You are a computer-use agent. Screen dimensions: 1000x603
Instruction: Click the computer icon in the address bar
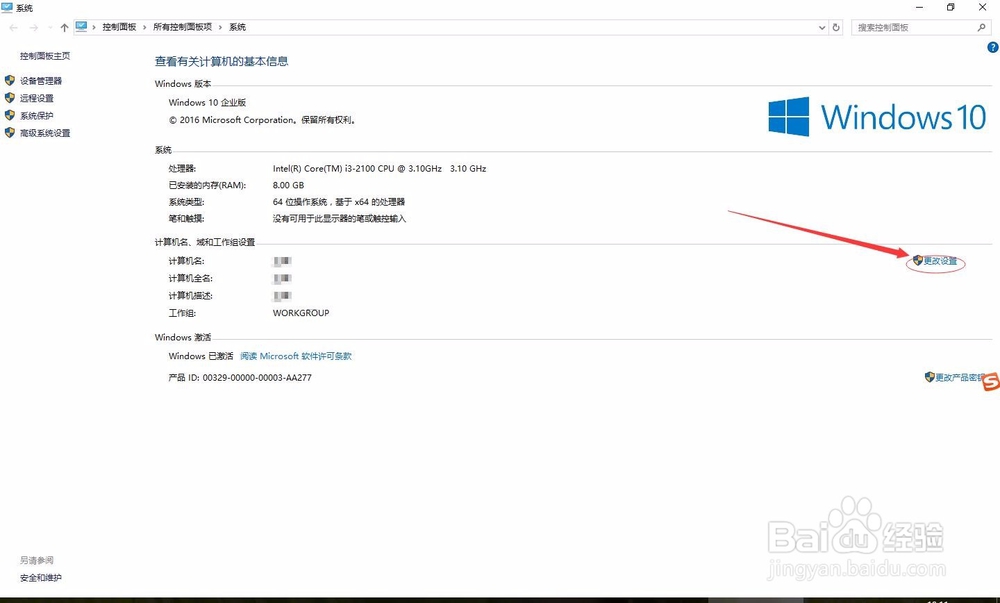tap(82, 27)
